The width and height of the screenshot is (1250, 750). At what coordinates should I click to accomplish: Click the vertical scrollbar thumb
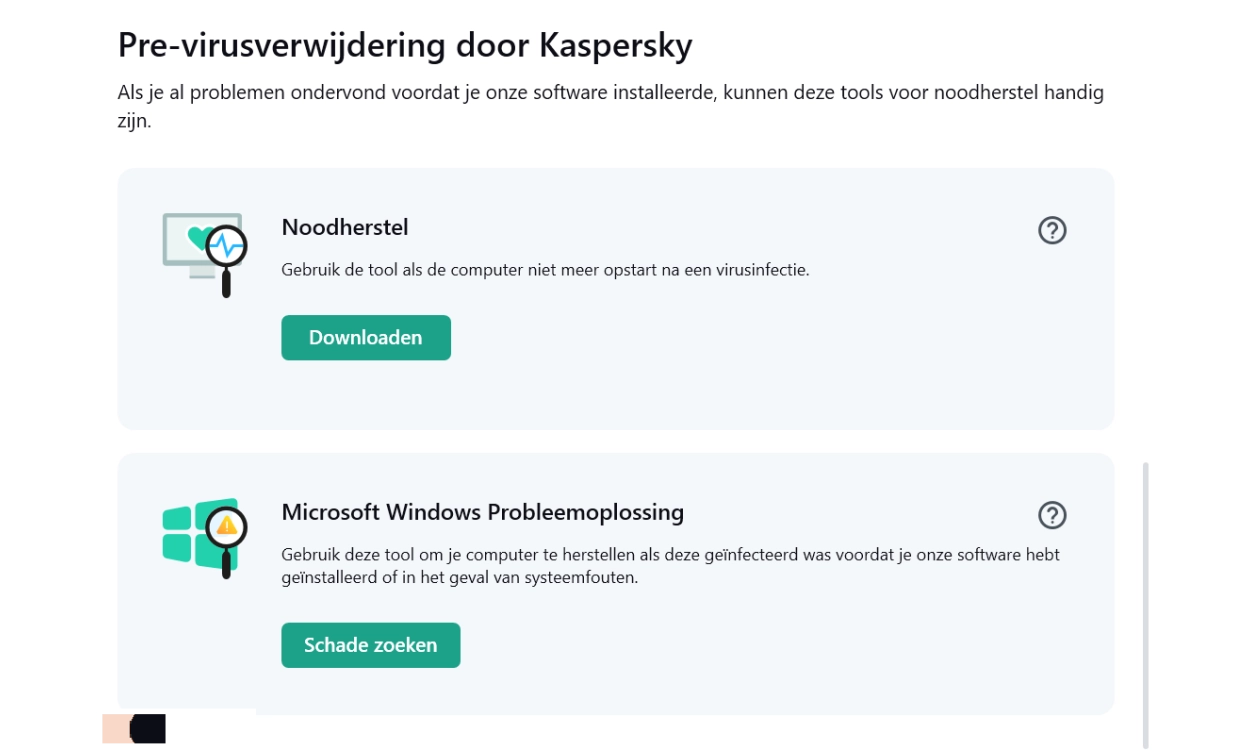1146,600
